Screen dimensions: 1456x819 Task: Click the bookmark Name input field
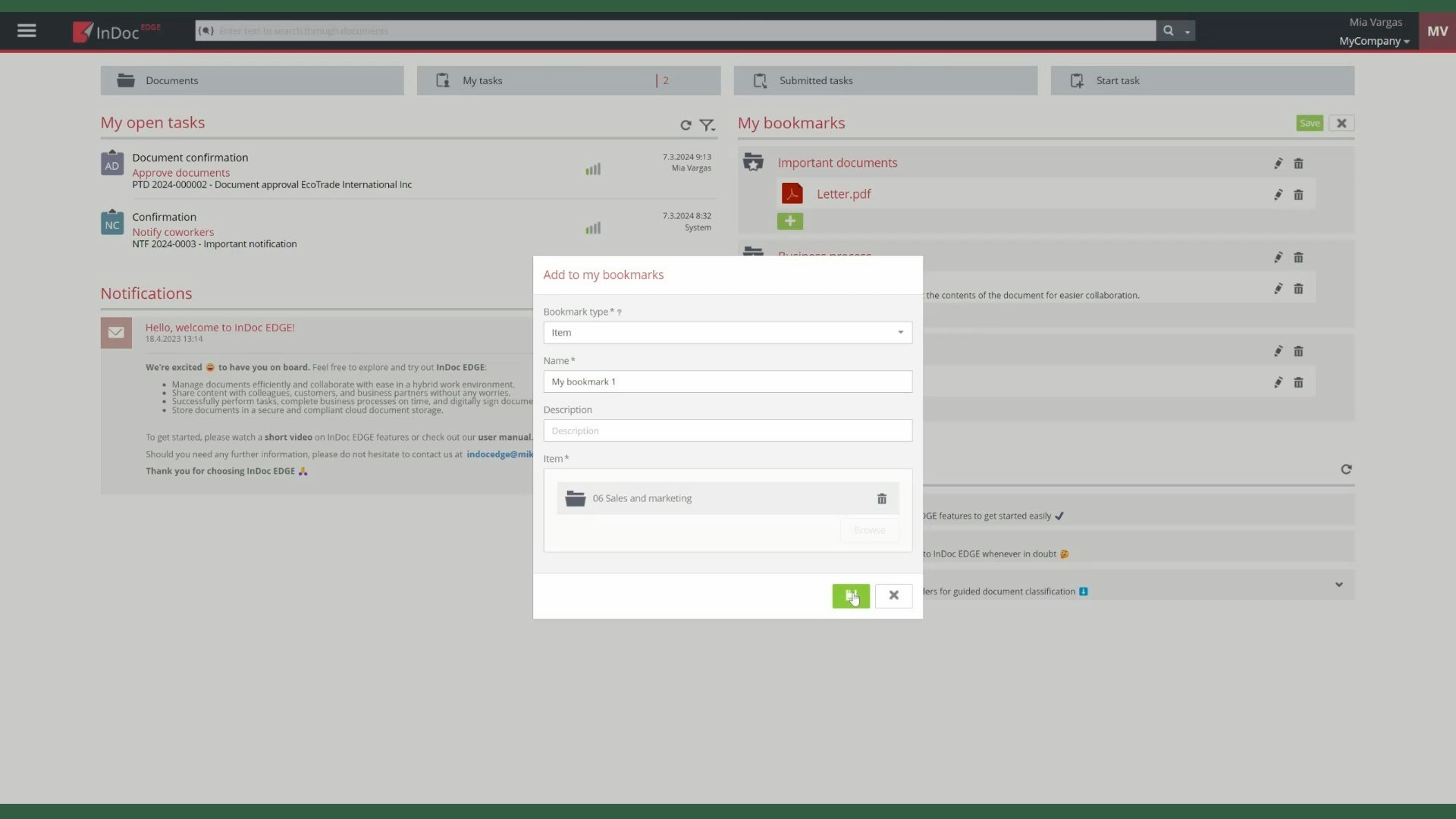726,381
